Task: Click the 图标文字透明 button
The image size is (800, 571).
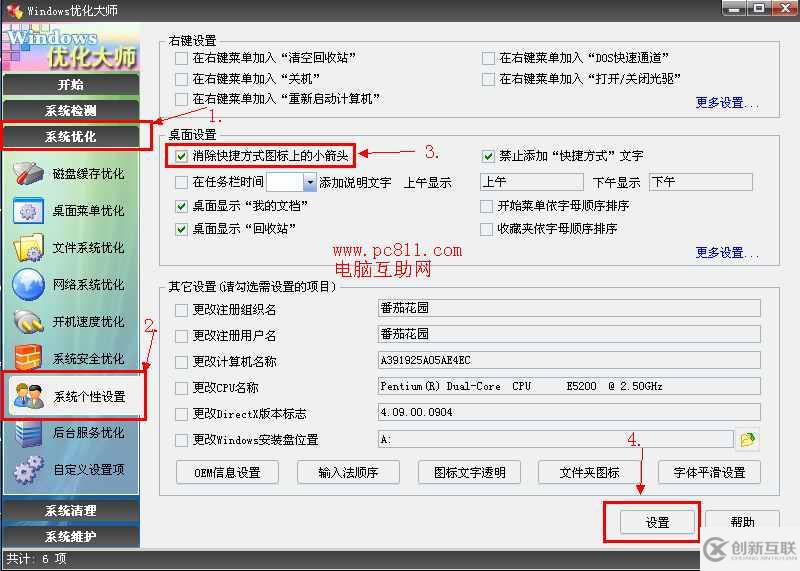Action: tap(469, 473)
